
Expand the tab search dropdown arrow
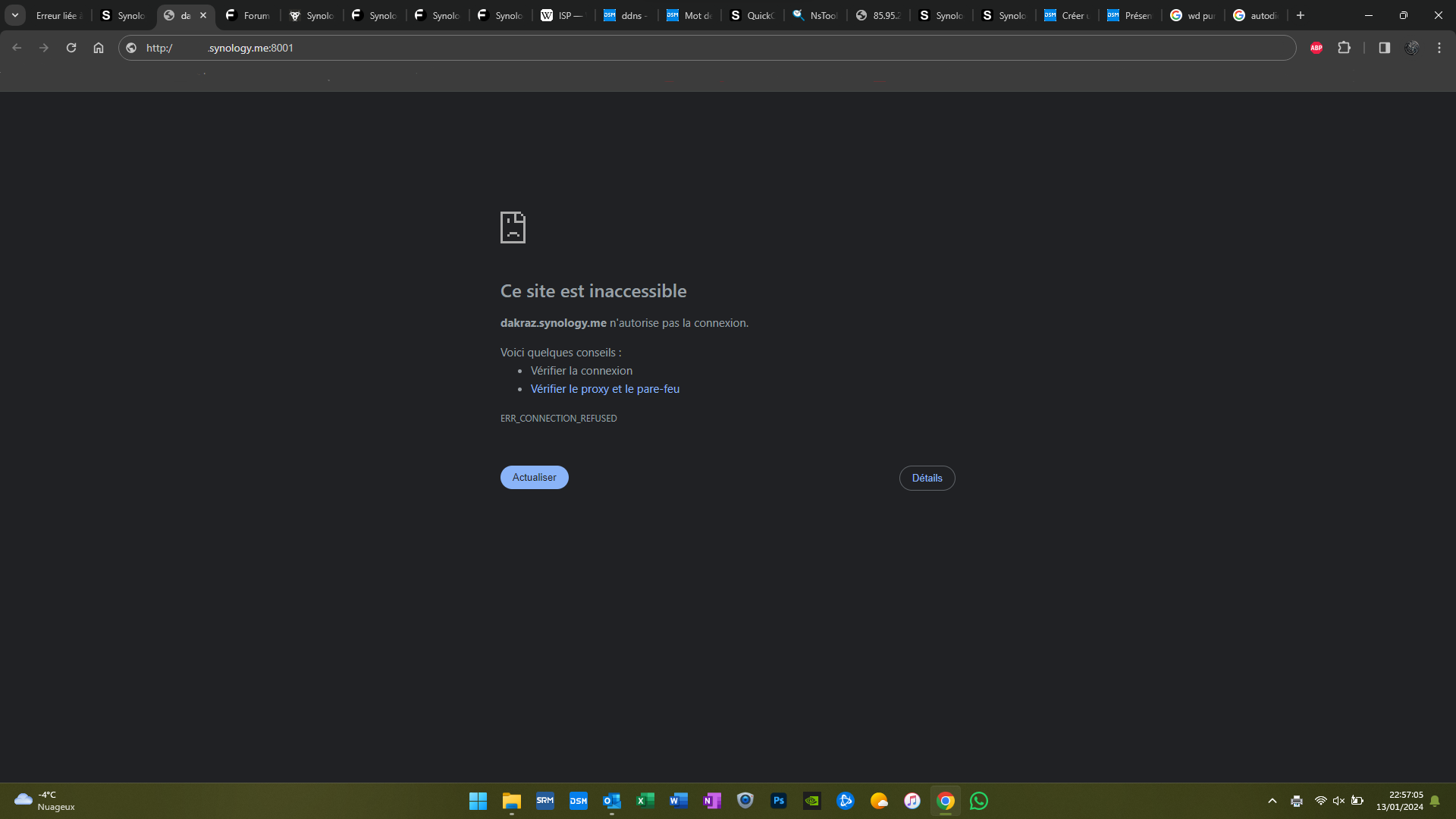[14, 15]
